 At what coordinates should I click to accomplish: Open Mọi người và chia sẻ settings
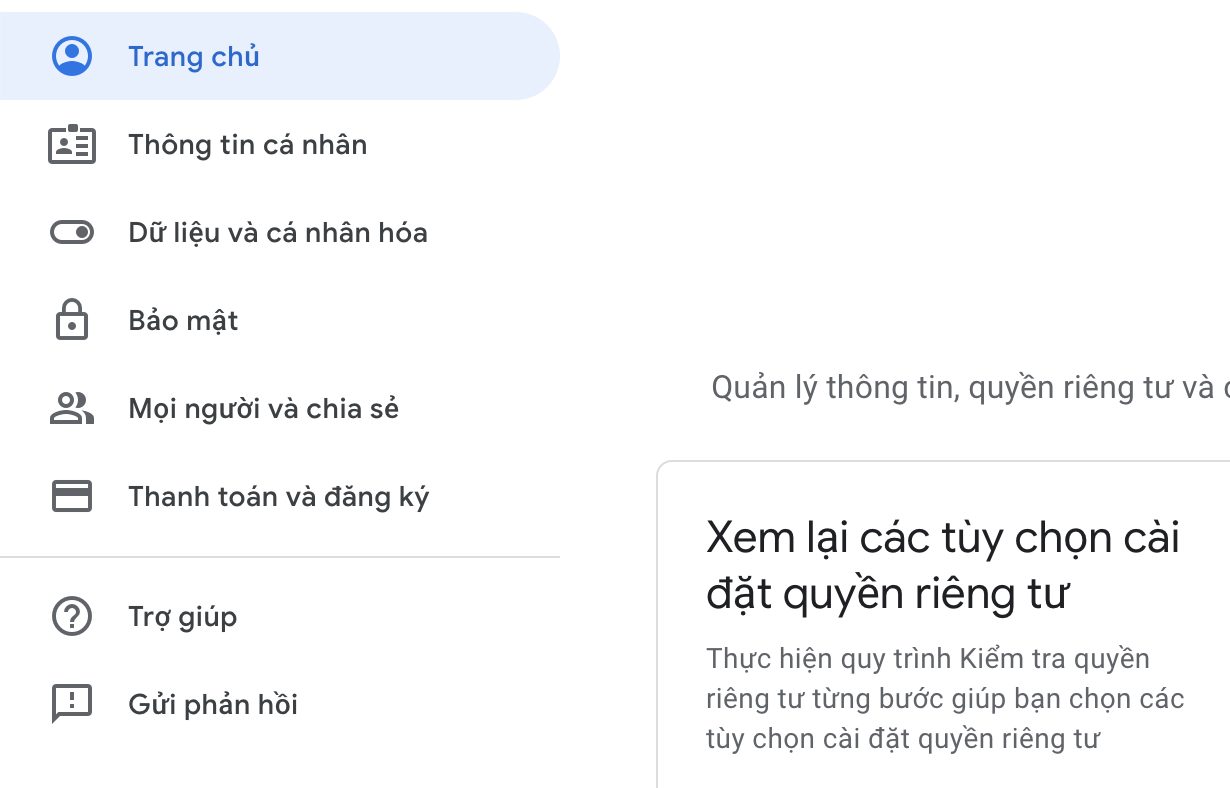coord(263,408)
